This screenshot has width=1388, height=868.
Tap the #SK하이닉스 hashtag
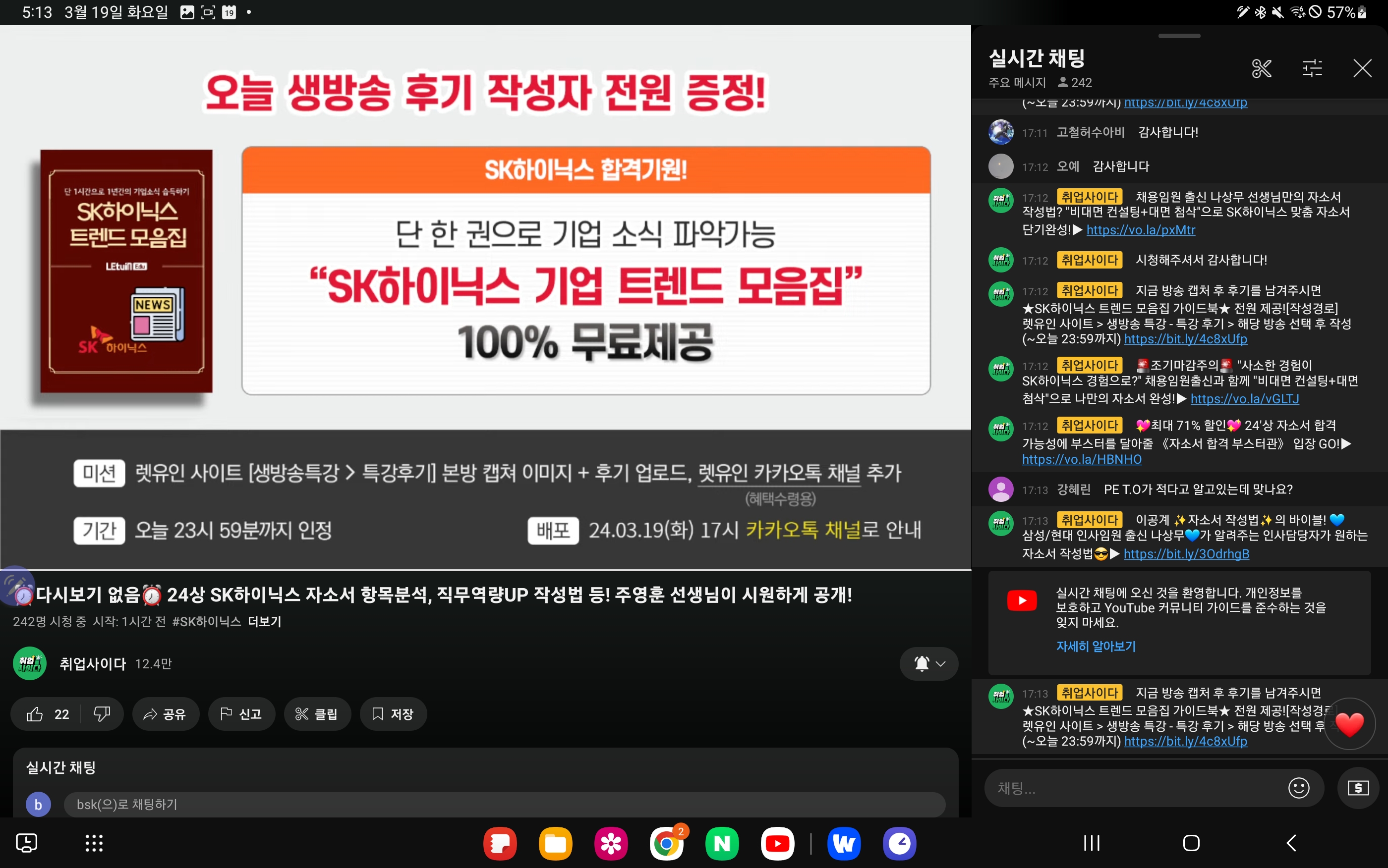[x=206, y=621]
